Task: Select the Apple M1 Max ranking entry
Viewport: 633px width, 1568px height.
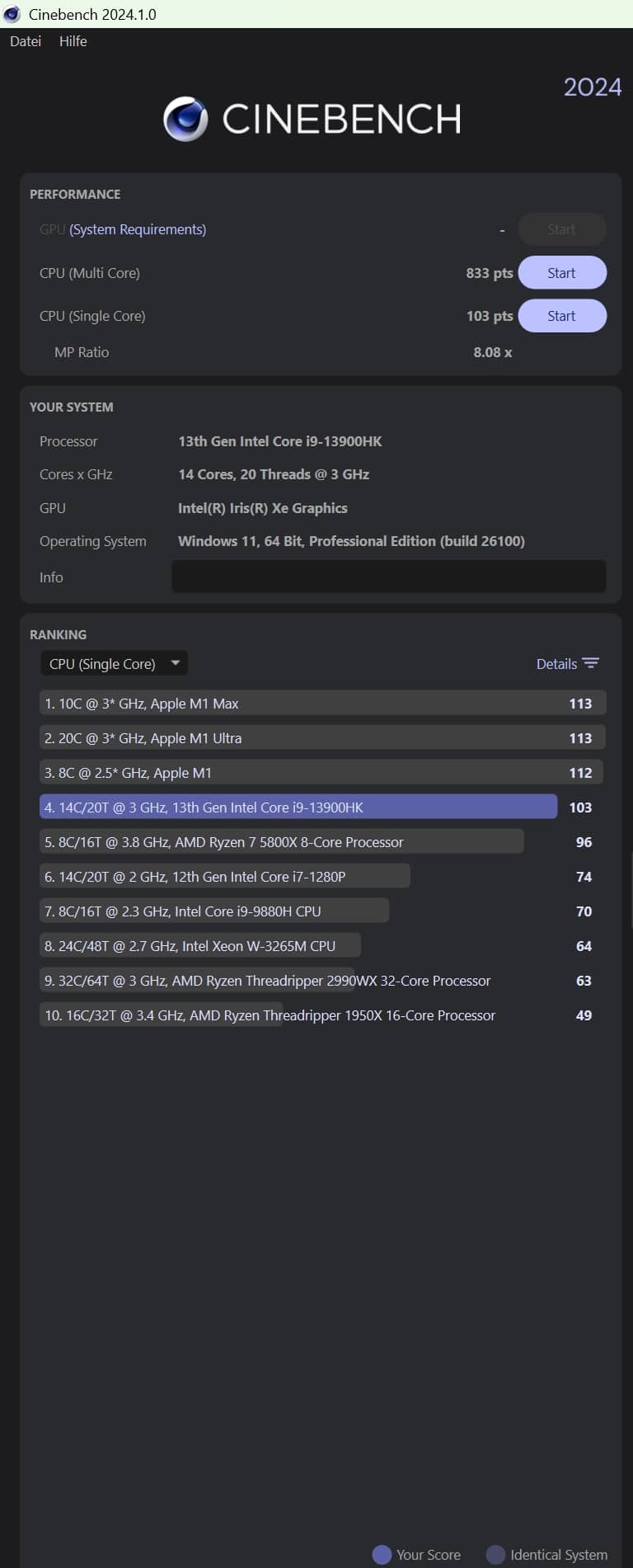Action: point(322,704)
